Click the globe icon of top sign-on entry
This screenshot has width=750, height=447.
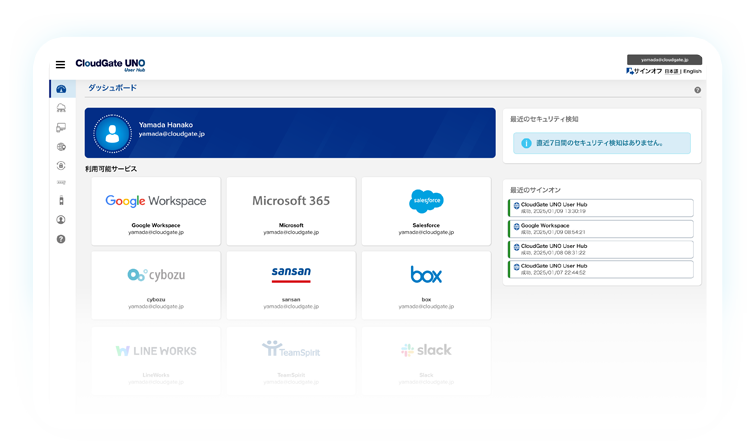[x=517, y=206]
